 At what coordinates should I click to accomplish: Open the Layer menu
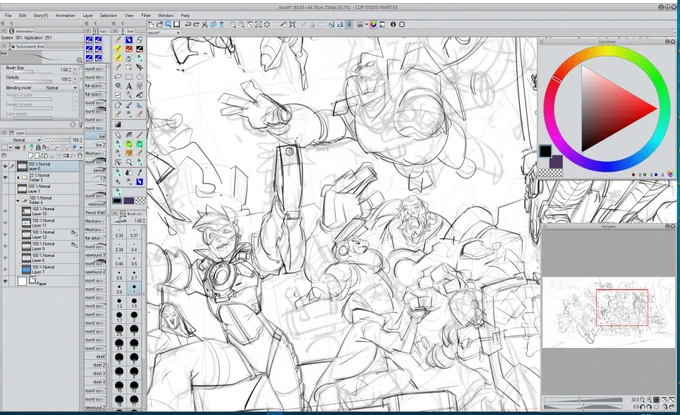88,15
